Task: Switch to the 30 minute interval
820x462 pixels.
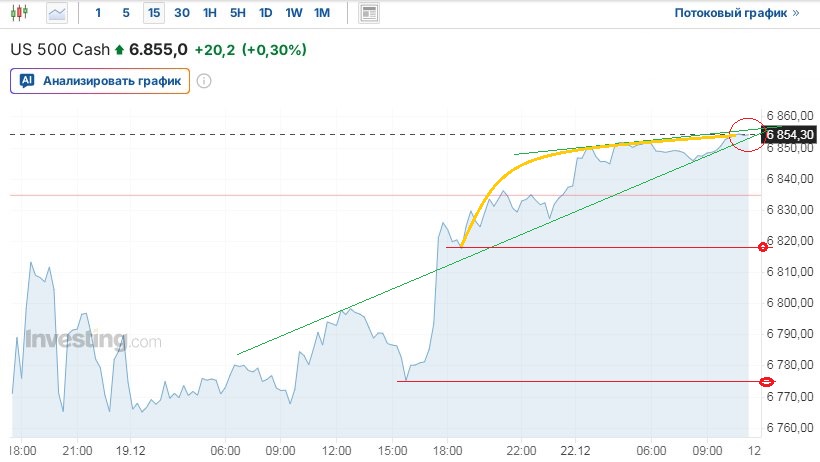Action: (x=181, y=13)
